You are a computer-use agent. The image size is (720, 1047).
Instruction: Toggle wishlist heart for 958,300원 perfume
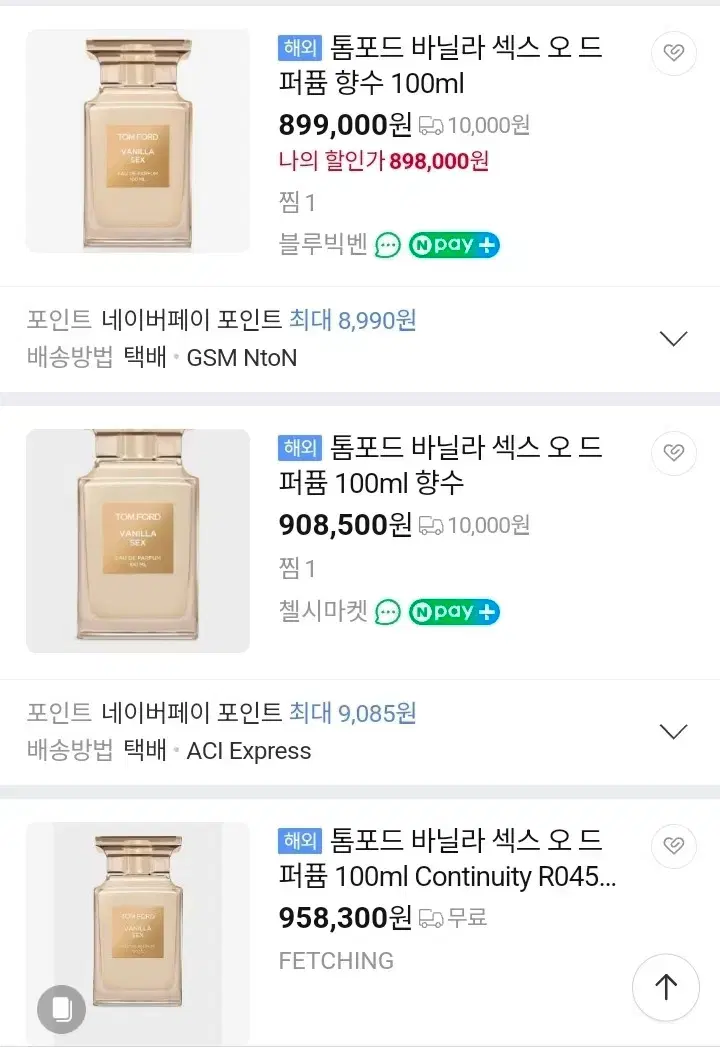(x=673, y=845)
